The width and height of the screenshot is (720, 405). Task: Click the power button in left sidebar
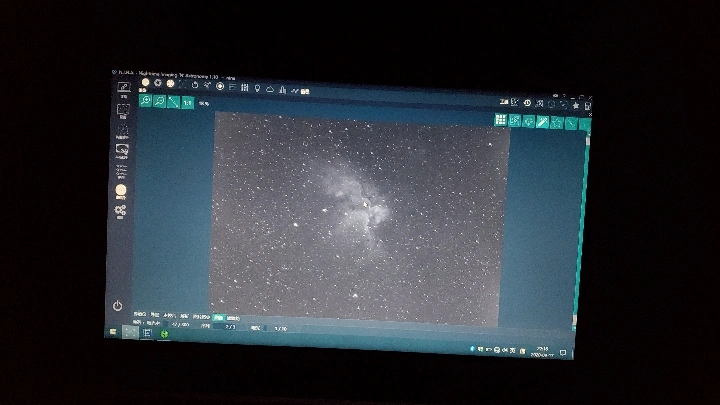(x=117, y=306)
